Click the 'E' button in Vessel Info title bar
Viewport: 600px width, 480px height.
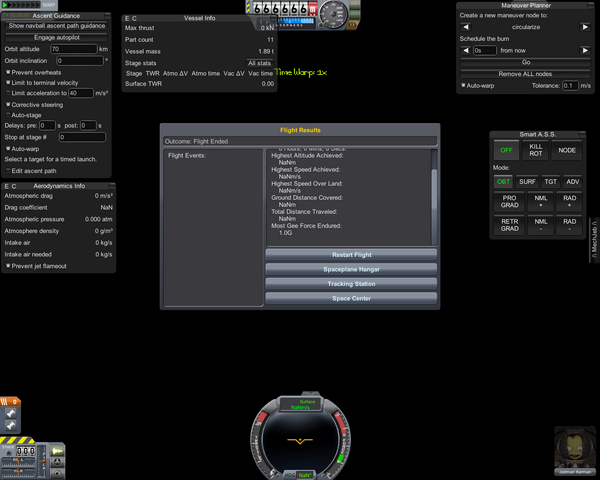127,18
